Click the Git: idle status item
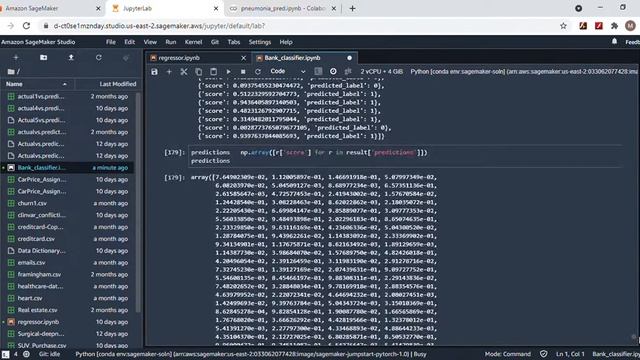Viewport: 640px width, 360px height. [49, 354]
